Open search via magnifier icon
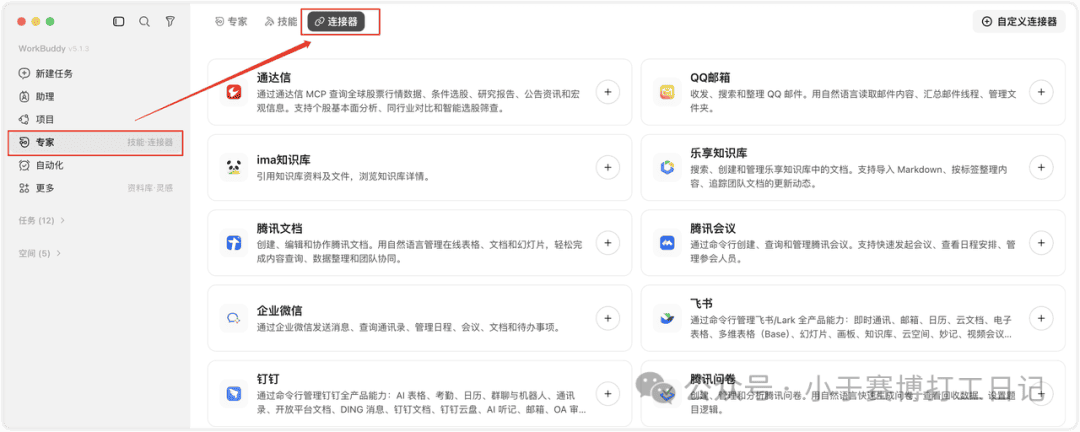The width and height of the screenshot is (1080, 432). (x=144, y=21)
